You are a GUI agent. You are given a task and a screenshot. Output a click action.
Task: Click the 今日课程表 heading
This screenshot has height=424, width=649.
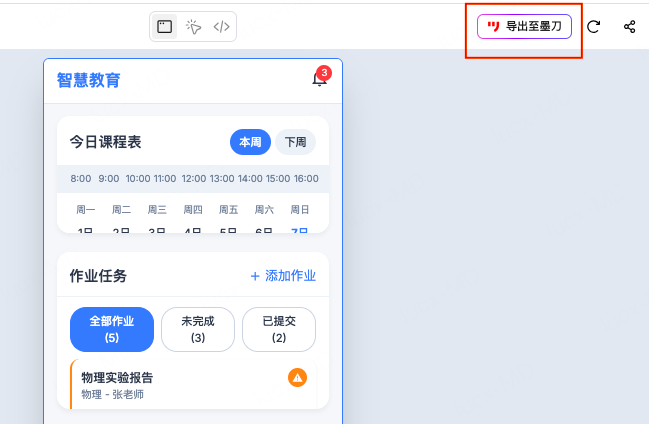pyautogui.click(x=106, y=142)
